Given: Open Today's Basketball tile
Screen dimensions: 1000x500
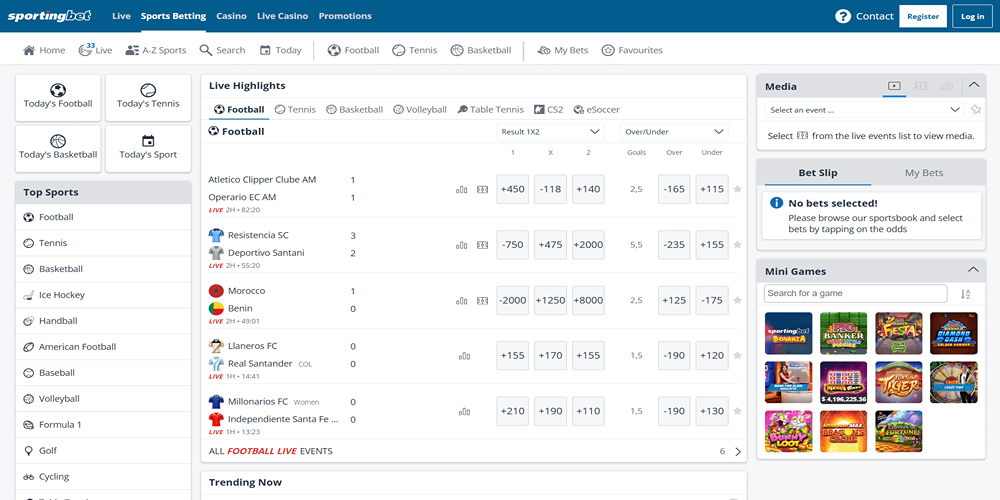Looking at the screenshot, I should coord(58,149).
